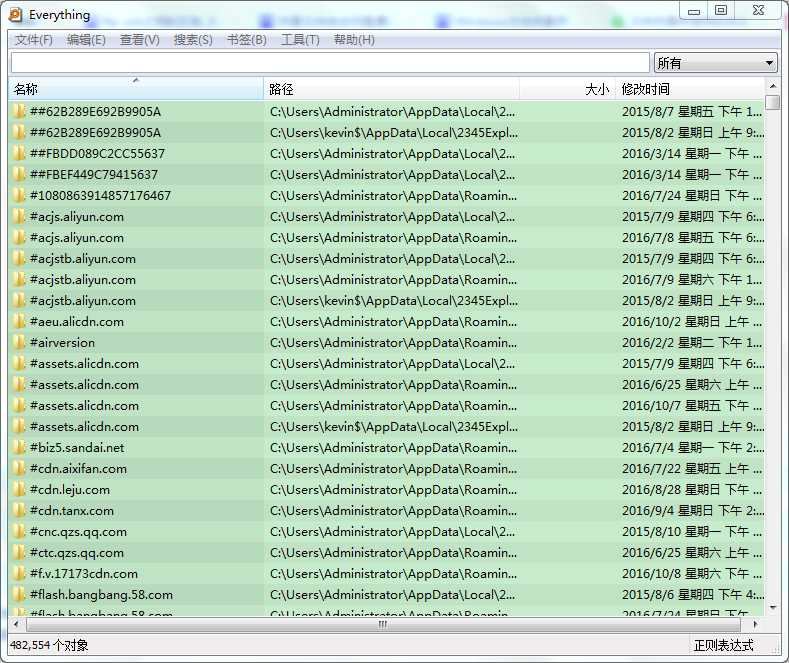Image resolution: width=789 pixels, height=663 pixels.
Task: Select the #biz5.sandai.net file name
Action: tap(77, 447)
